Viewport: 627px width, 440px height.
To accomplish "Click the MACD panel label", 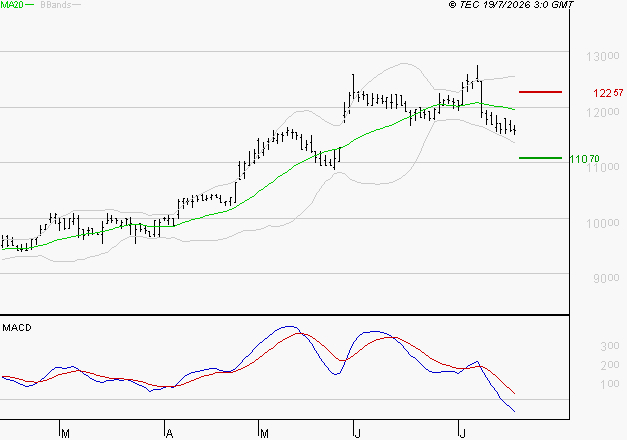I will [x=17, y=328].
